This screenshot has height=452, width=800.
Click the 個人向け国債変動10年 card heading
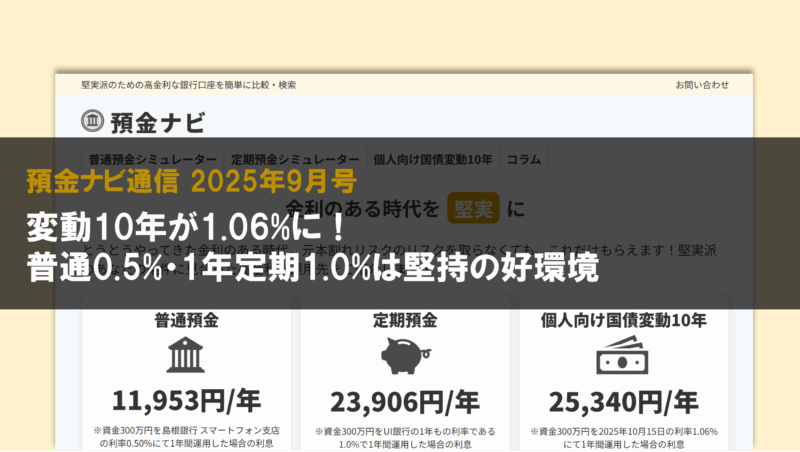pos(623,321)
